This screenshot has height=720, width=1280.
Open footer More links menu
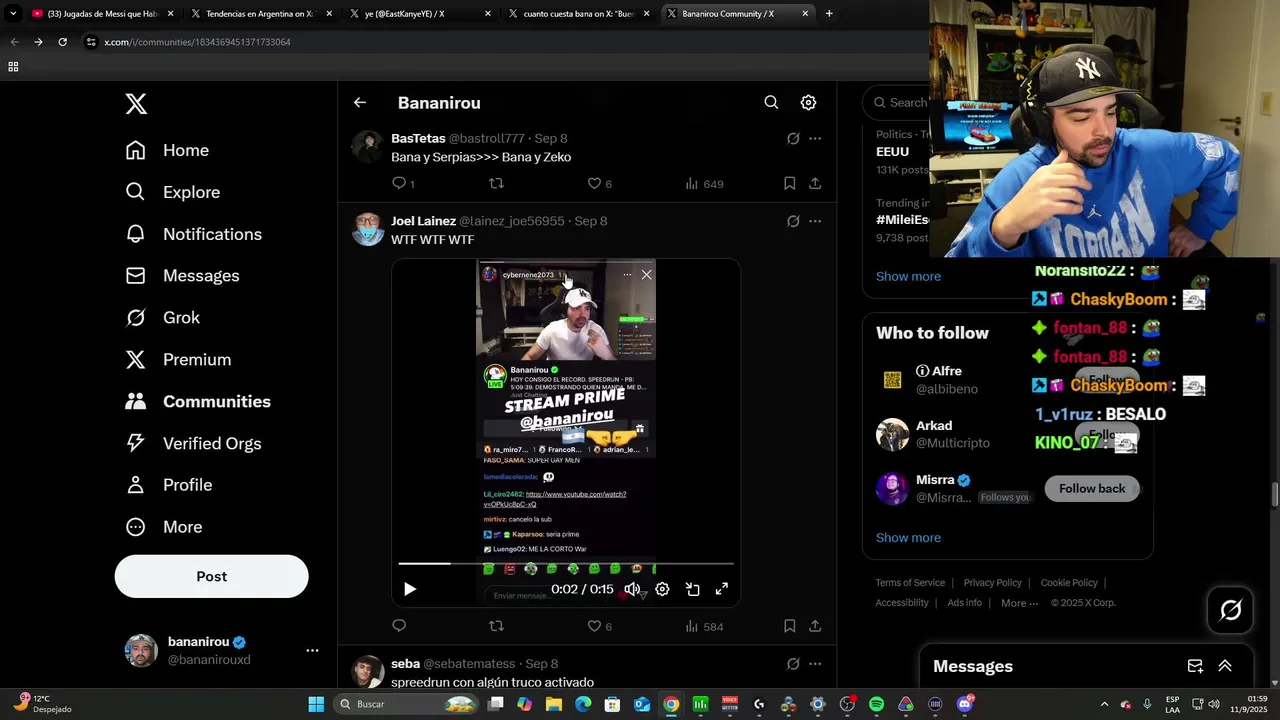(x=1020, y=603)
